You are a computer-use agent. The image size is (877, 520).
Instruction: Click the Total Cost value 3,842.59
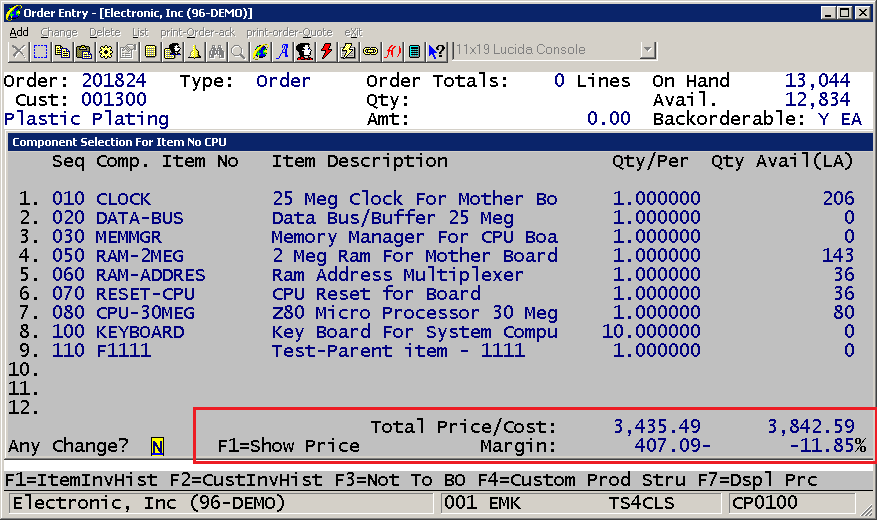click(811, 427)
